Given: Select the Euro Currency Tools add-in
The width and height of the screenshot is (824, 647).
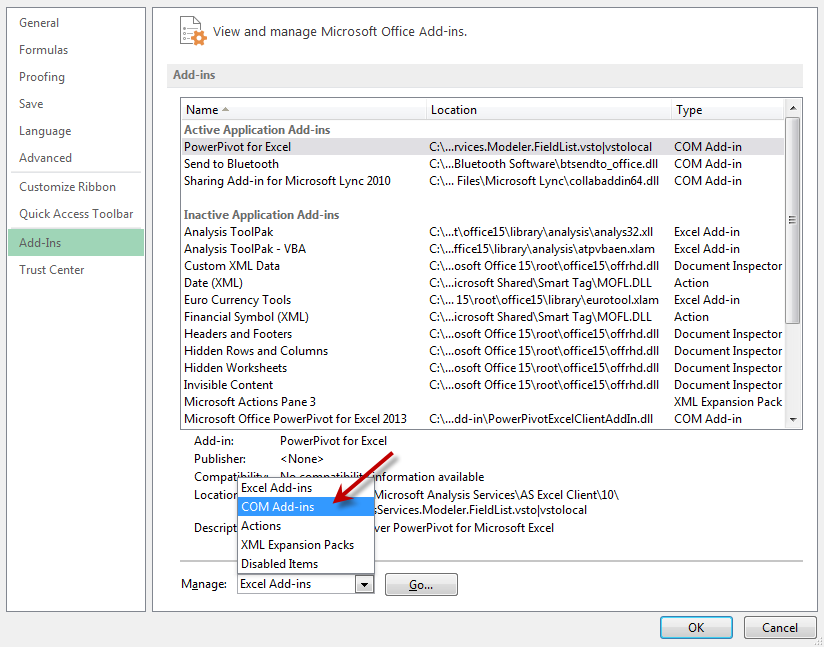Looking at the screenshot, I should click(482, 300).
